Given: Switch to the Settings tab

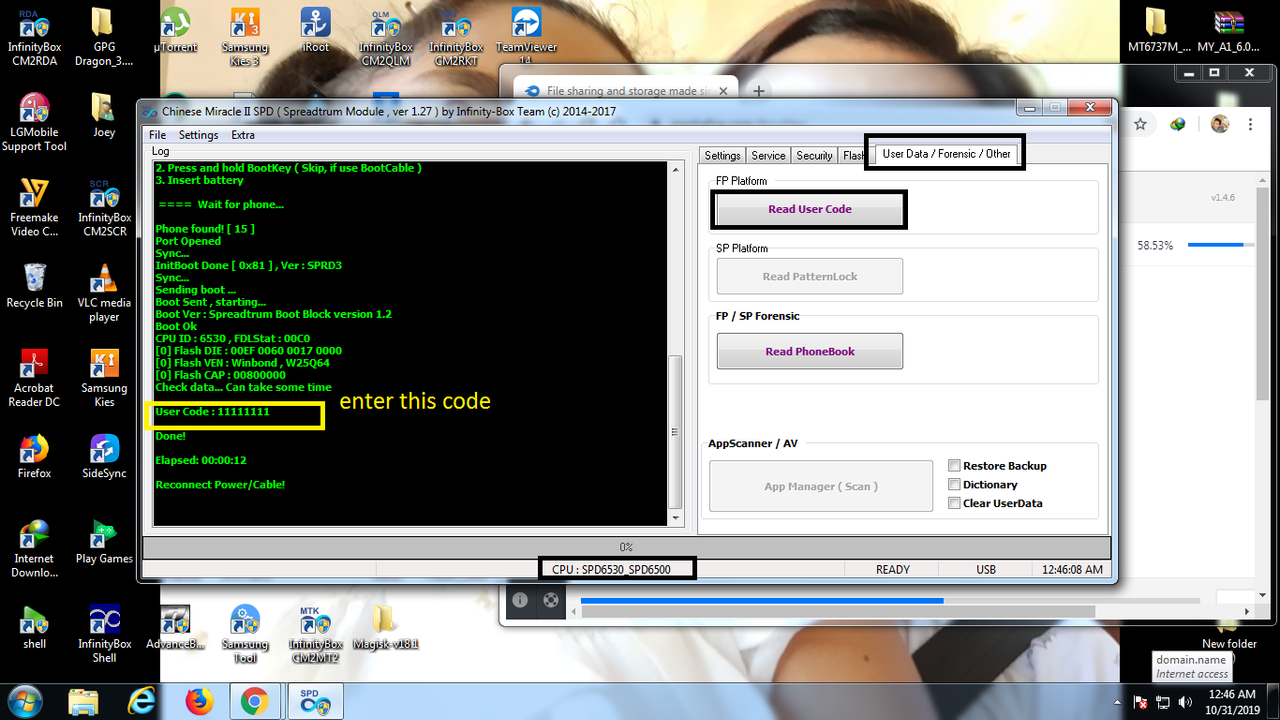Looking at the screenshot, I should 722,155.
